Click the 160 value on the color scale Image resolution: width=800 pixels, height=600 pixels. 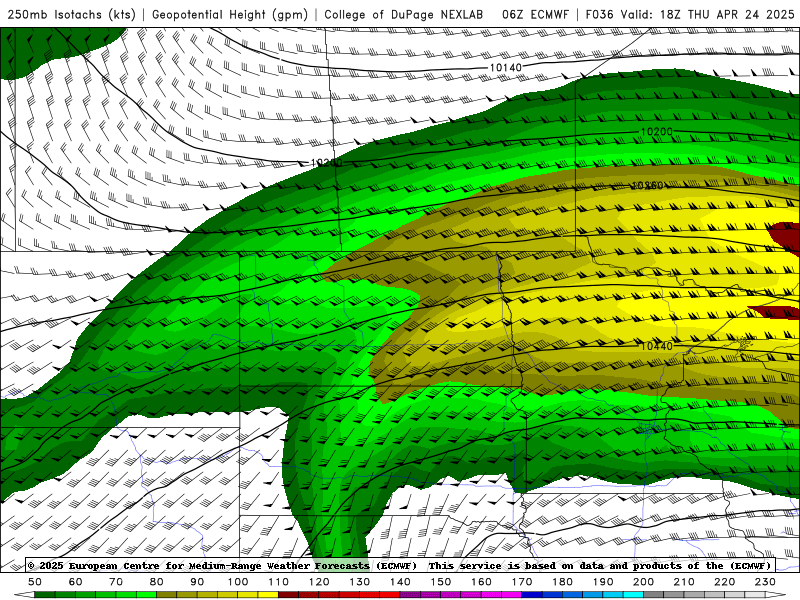click(x=481, y=582)
